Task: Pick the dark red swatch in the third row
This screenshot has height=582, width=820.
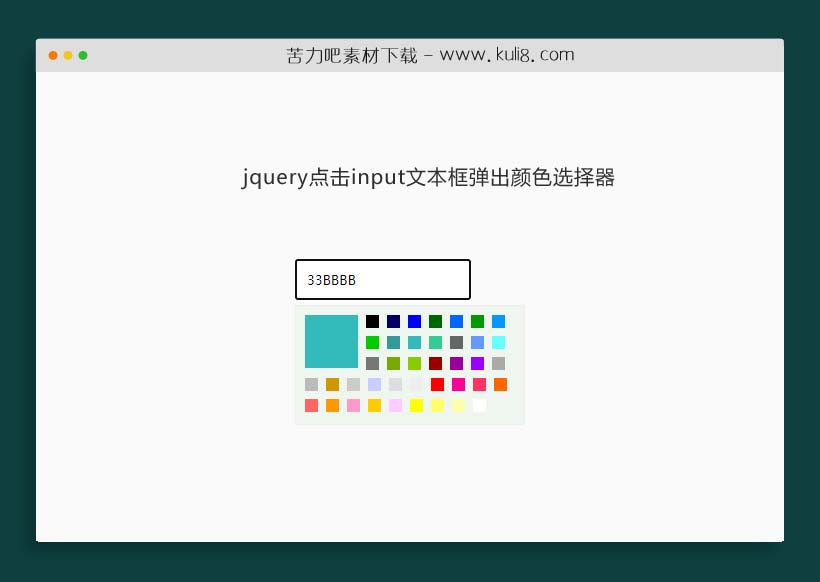Action: (x=436, y=363)
